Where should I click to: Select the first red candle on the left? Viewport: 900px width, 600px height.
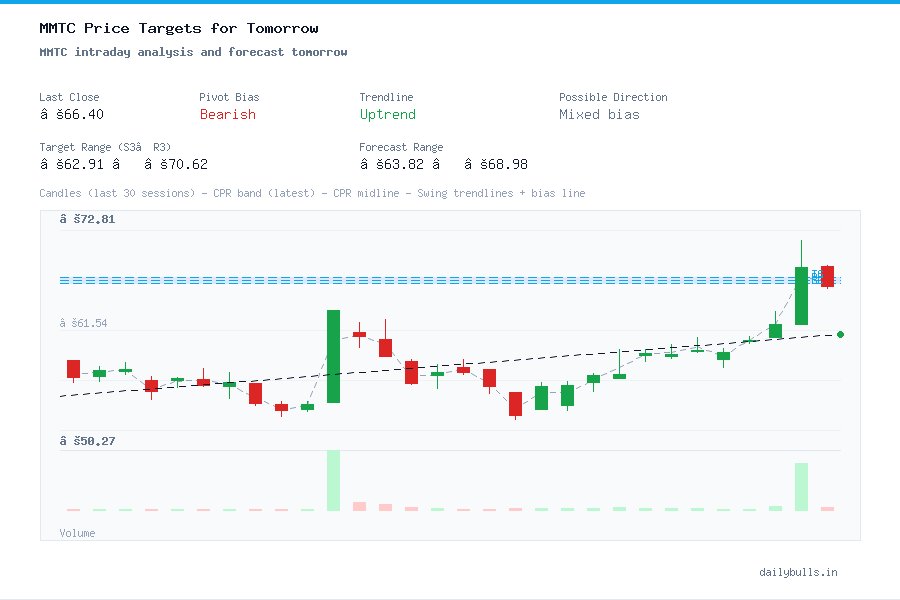(72, 370)
